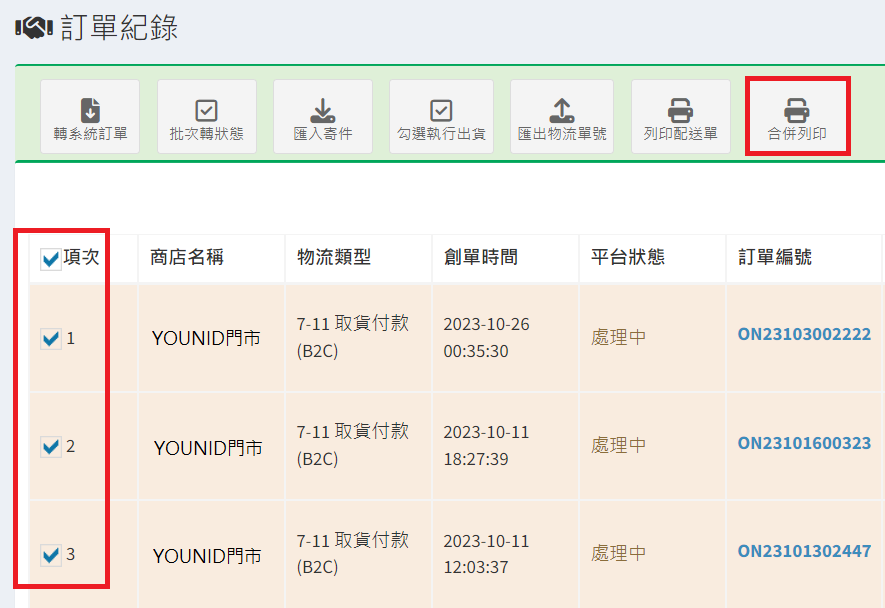Open order link ON23101600323
Screen dimensions: 885x608
804,443
